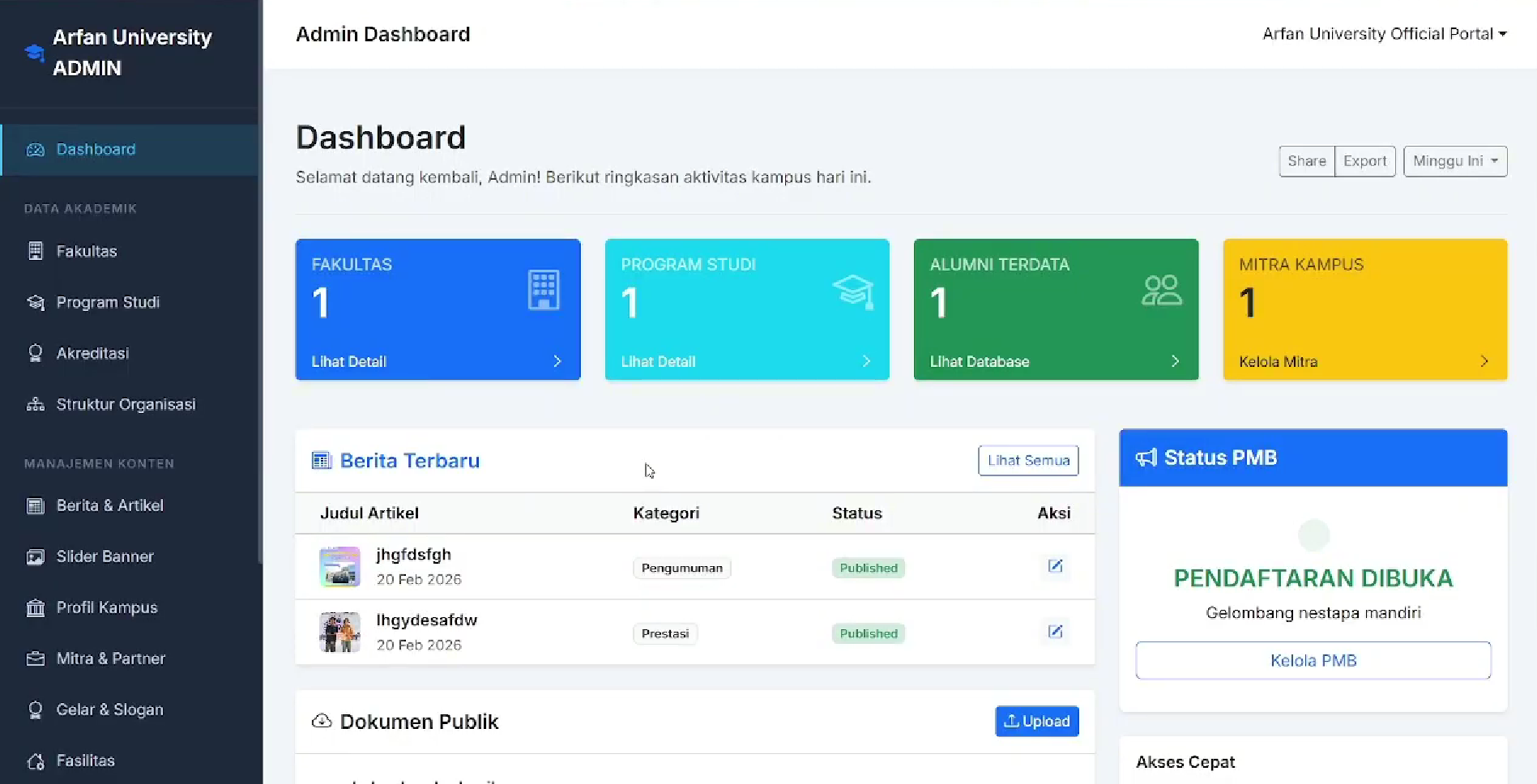Open Kelola Mitra arrow on Mitra Kampus card
This screenshot has height=784, width=1537.
[1484, 361]
